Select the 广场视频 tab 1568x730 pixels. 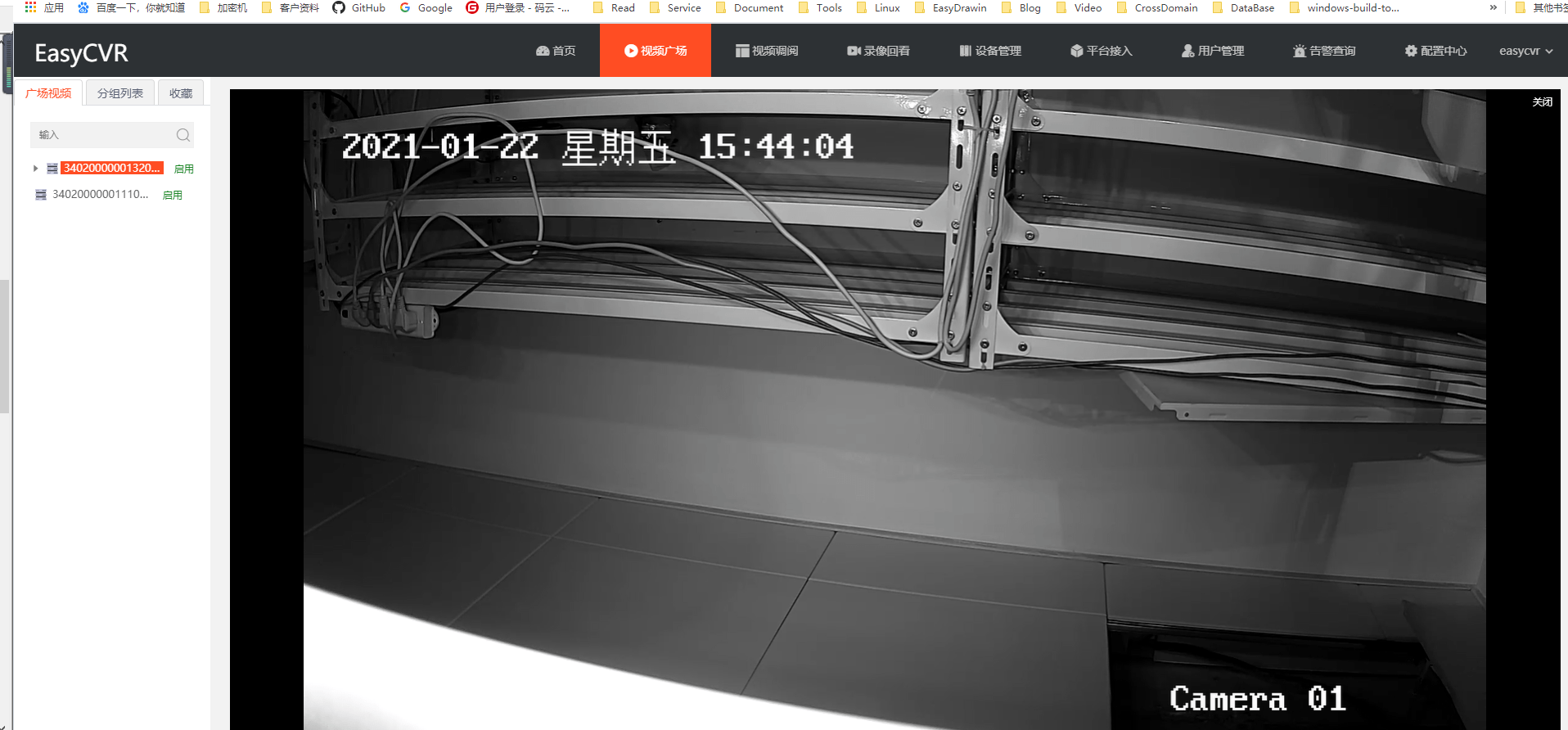click(x=48, y=93)
